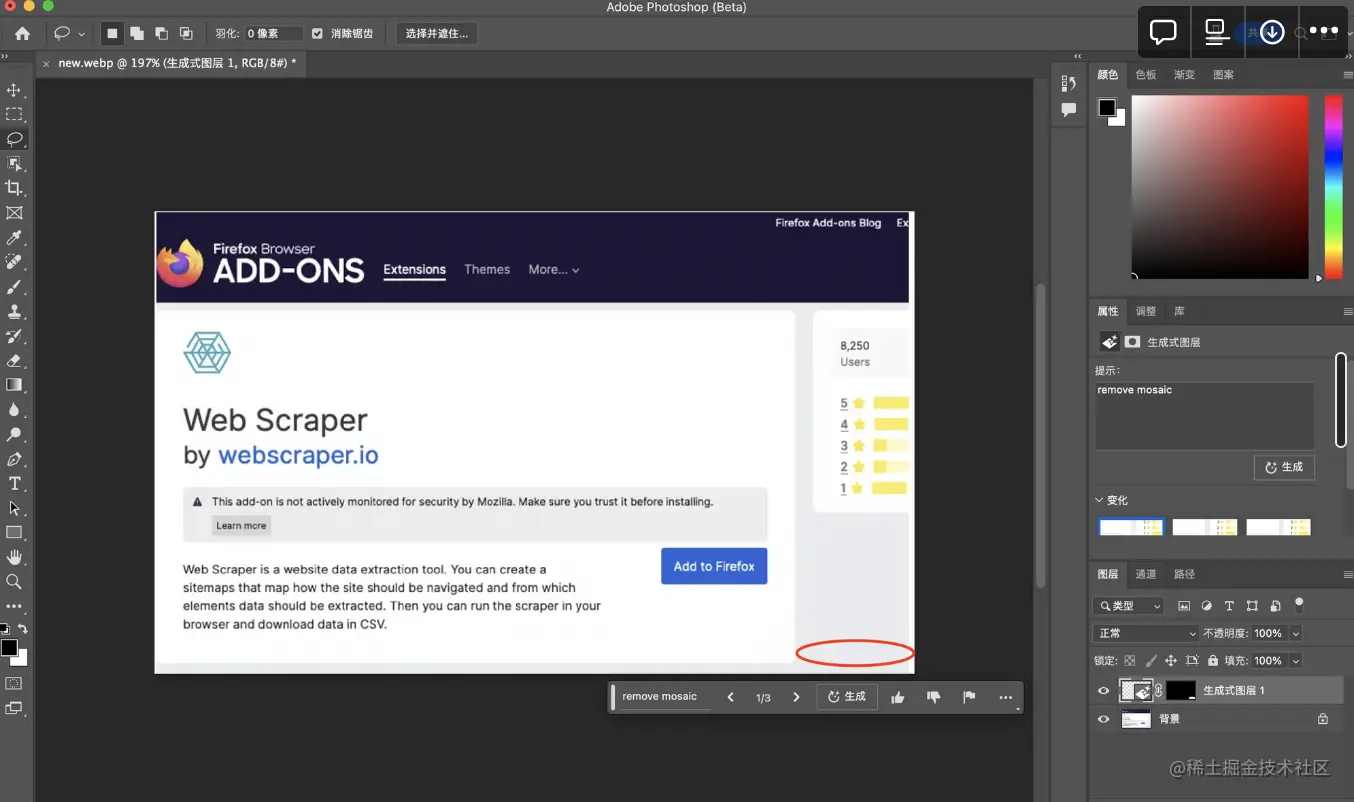This screenshot has width=1354, height=802.
Task: Select the Brush tool
Action: point(14,286)
